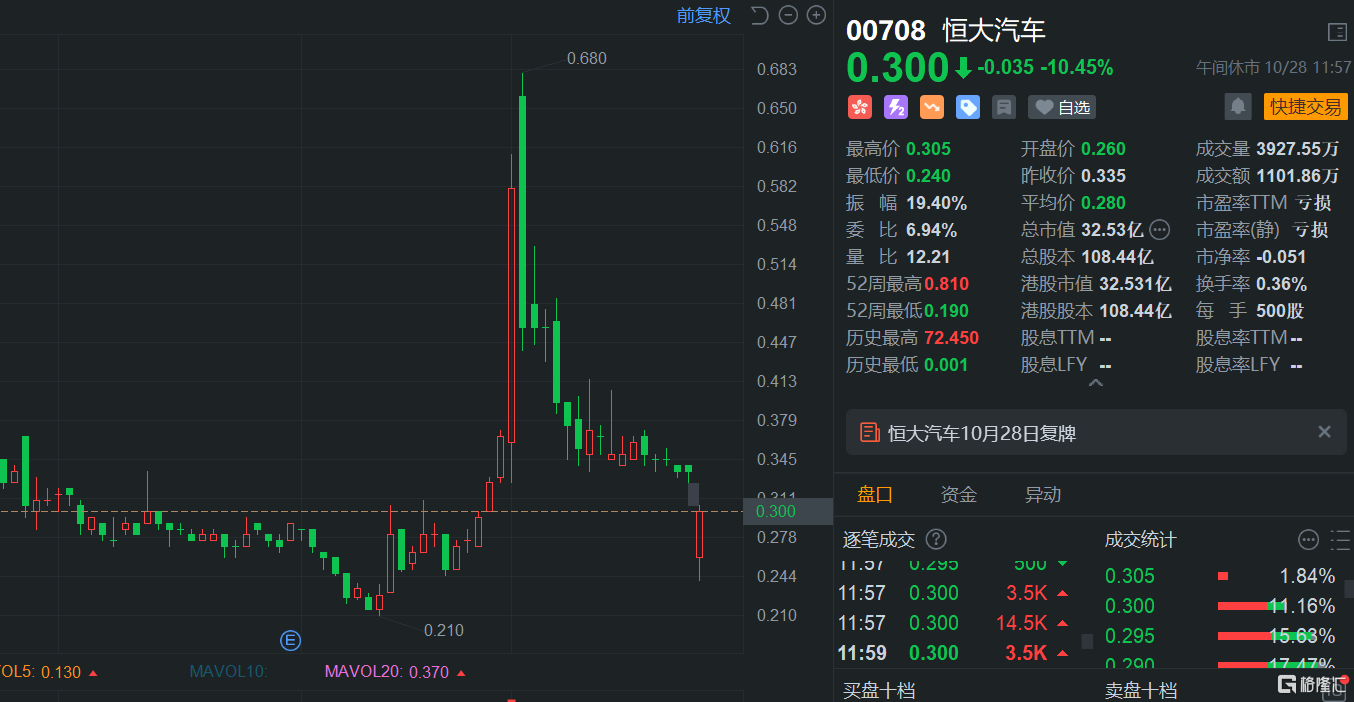
Task: Toggle the side panel layout icon
Action: click(x=1337, y=32)
